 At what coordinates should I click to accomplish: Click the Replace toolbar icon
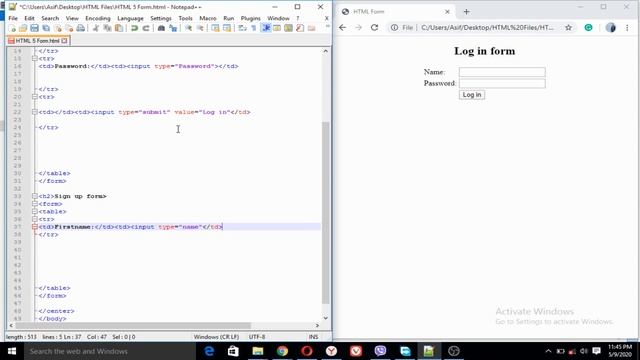[173, 28]
